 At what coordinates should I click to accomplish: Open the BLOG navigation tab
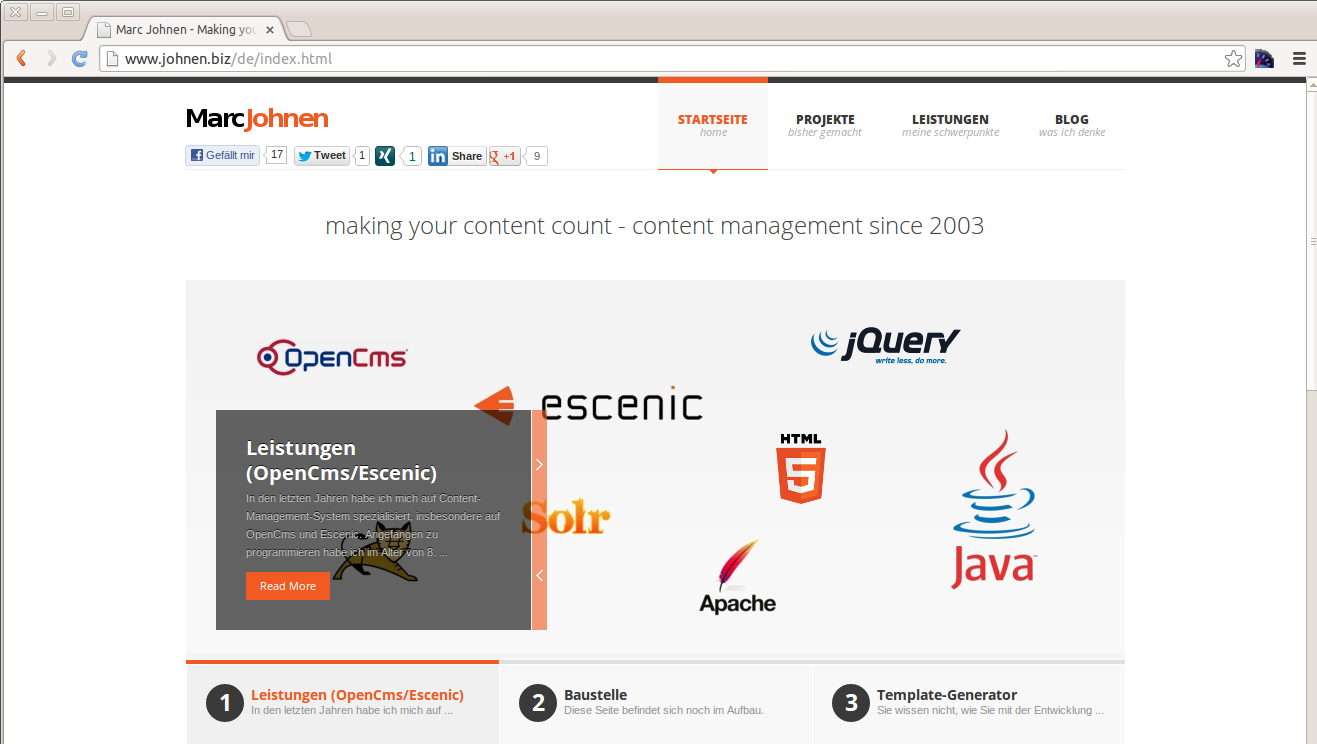pos(1072,125)
